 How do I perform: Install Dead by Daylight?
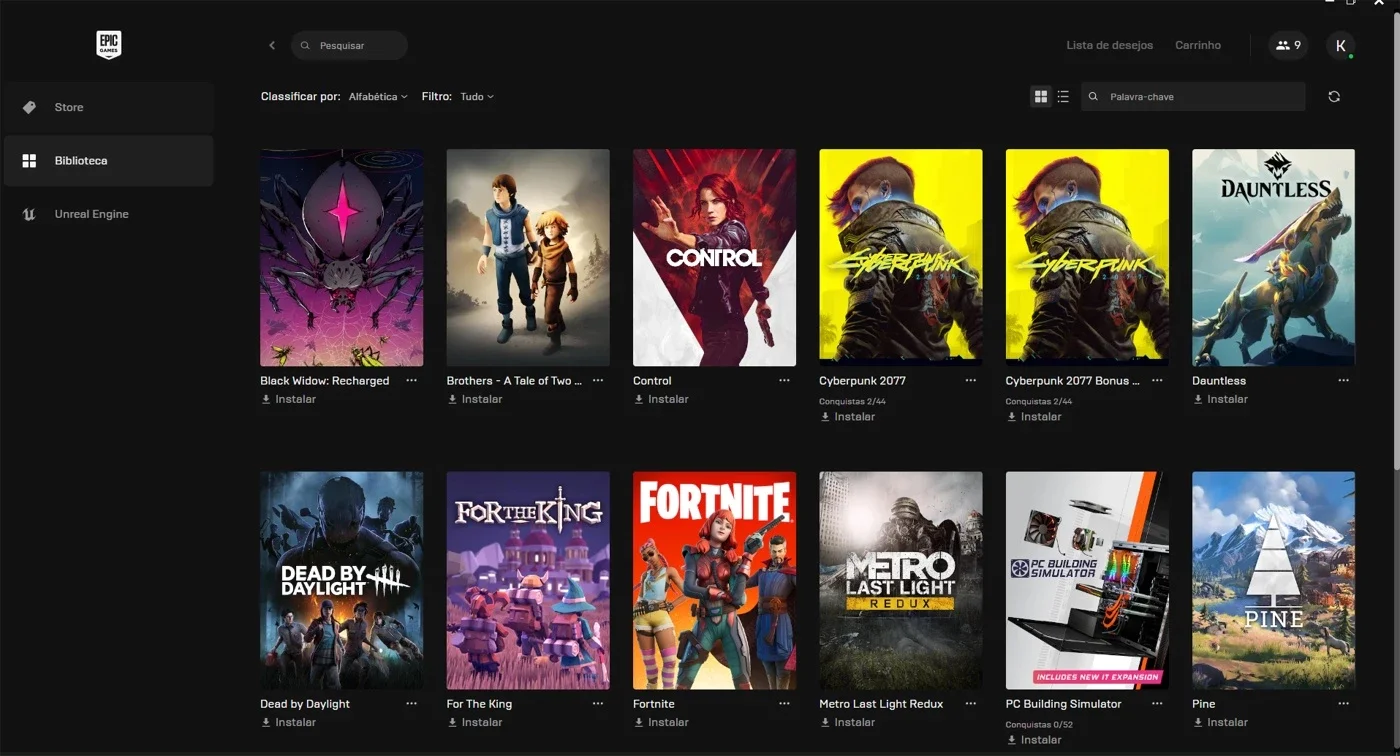pyautogui.click(x=288, y=722)
